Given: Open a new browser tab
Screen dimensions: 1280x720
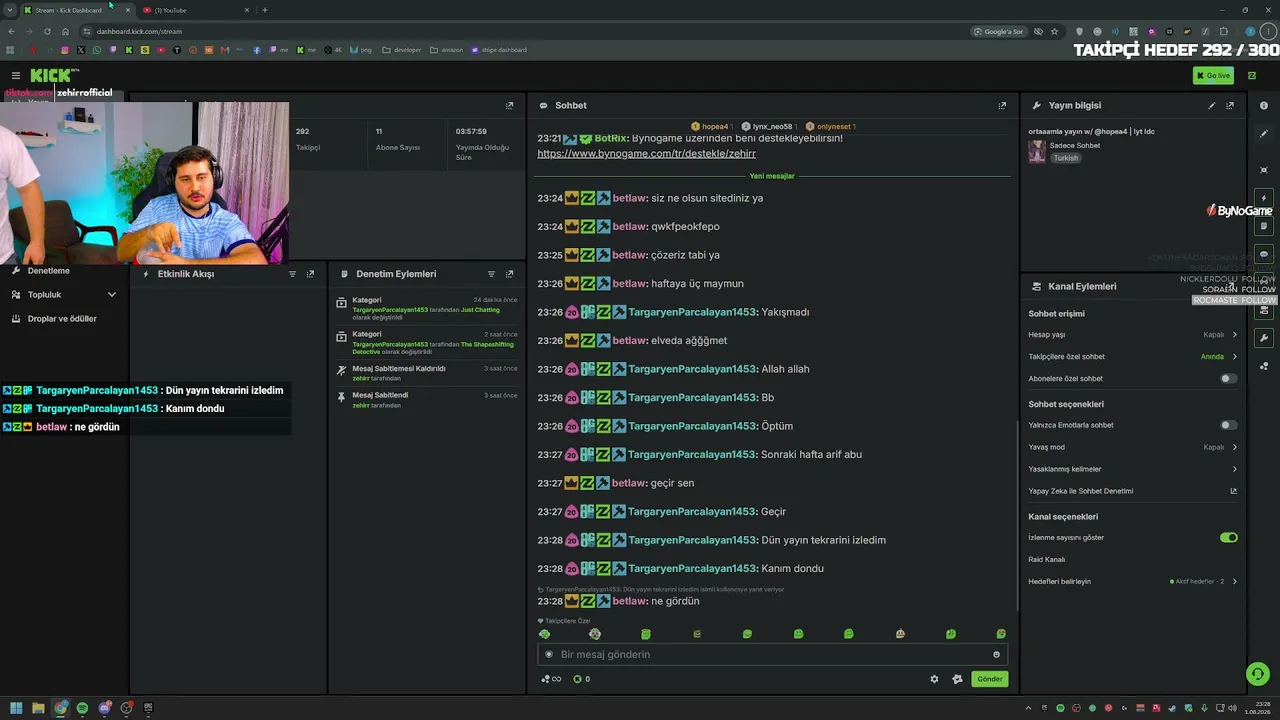Looking at the screenshot, I should 264,10.
